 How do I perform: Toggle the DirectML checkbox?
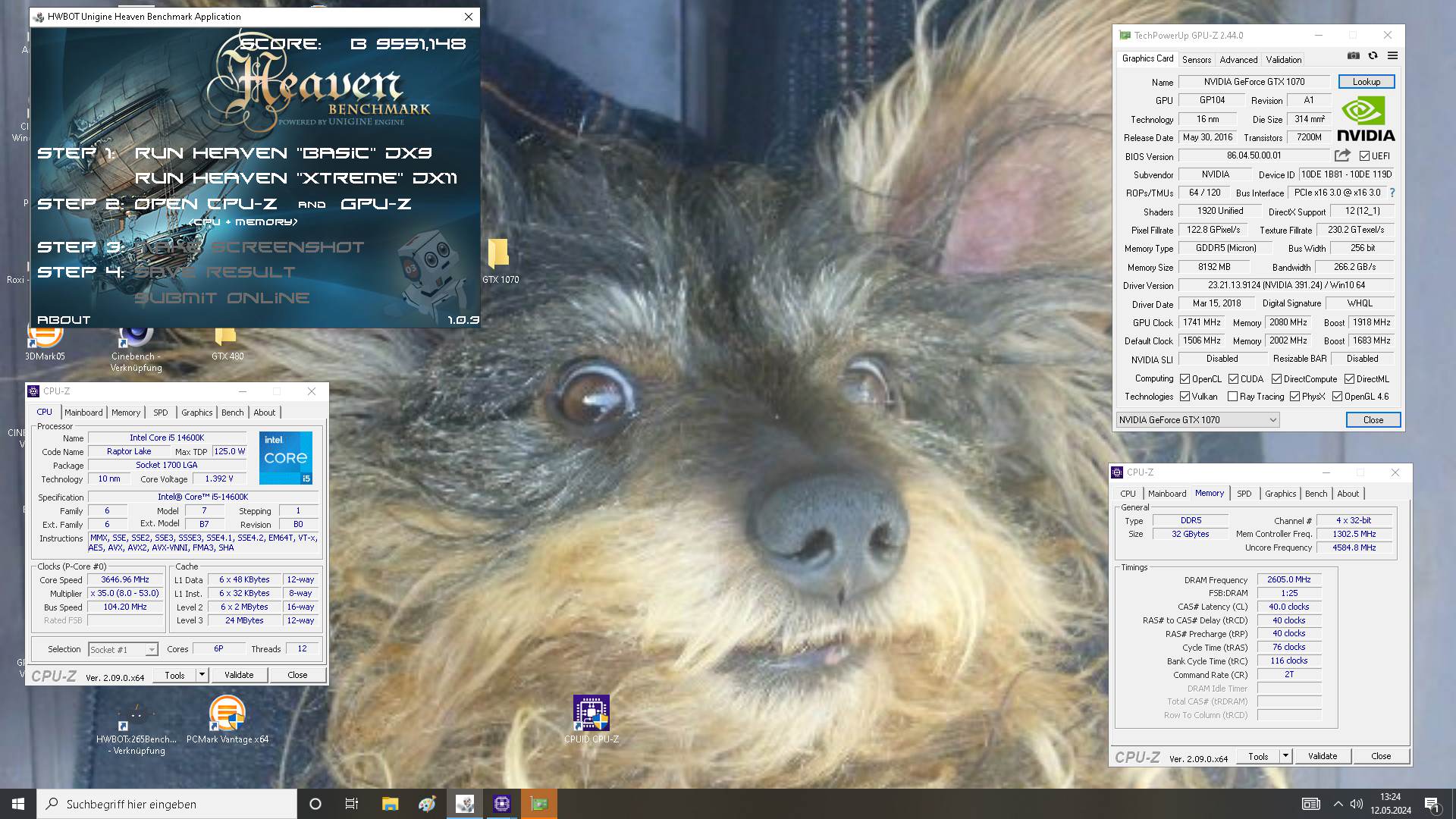coord(1349,379)
